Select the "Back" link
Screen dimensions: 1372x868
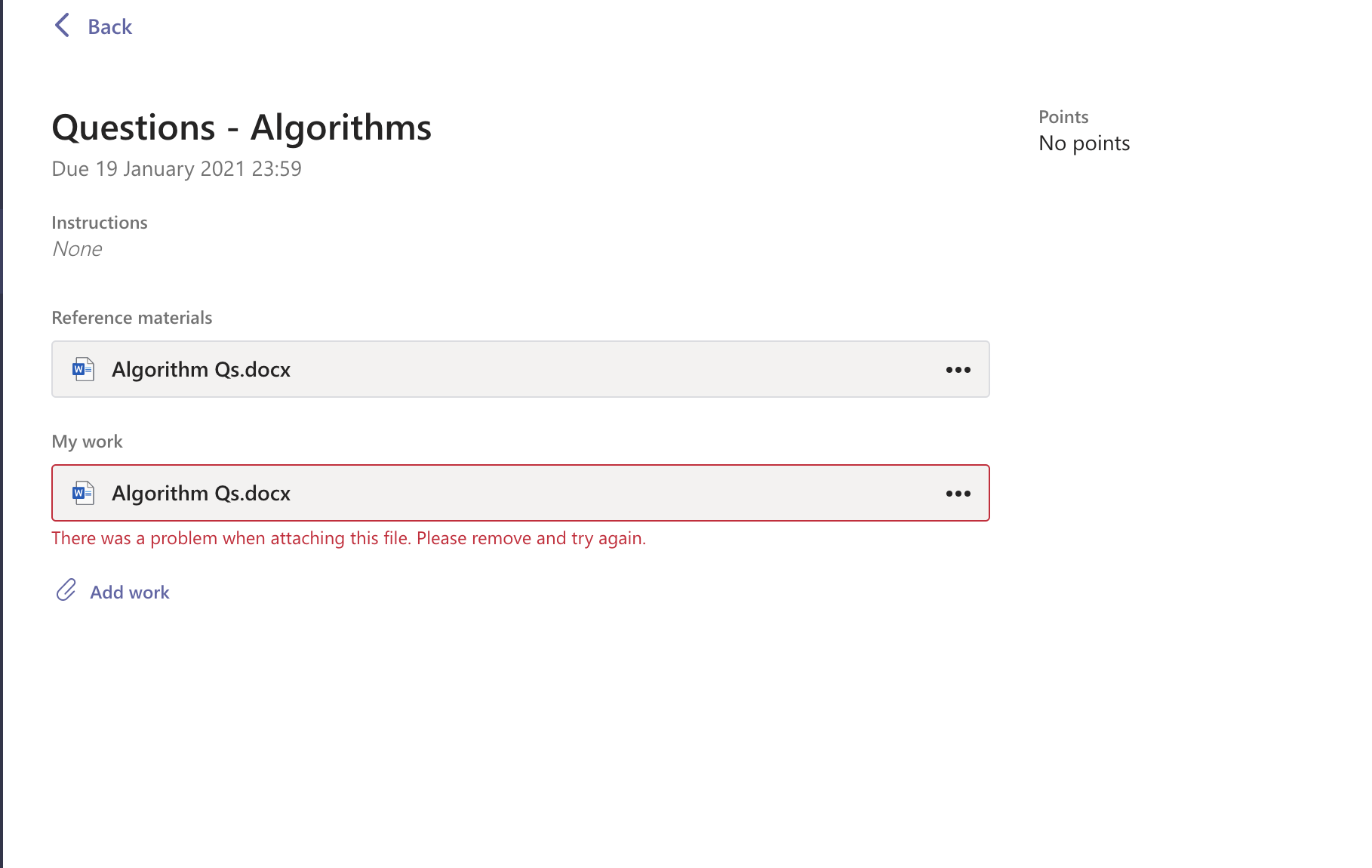[110, 26]
